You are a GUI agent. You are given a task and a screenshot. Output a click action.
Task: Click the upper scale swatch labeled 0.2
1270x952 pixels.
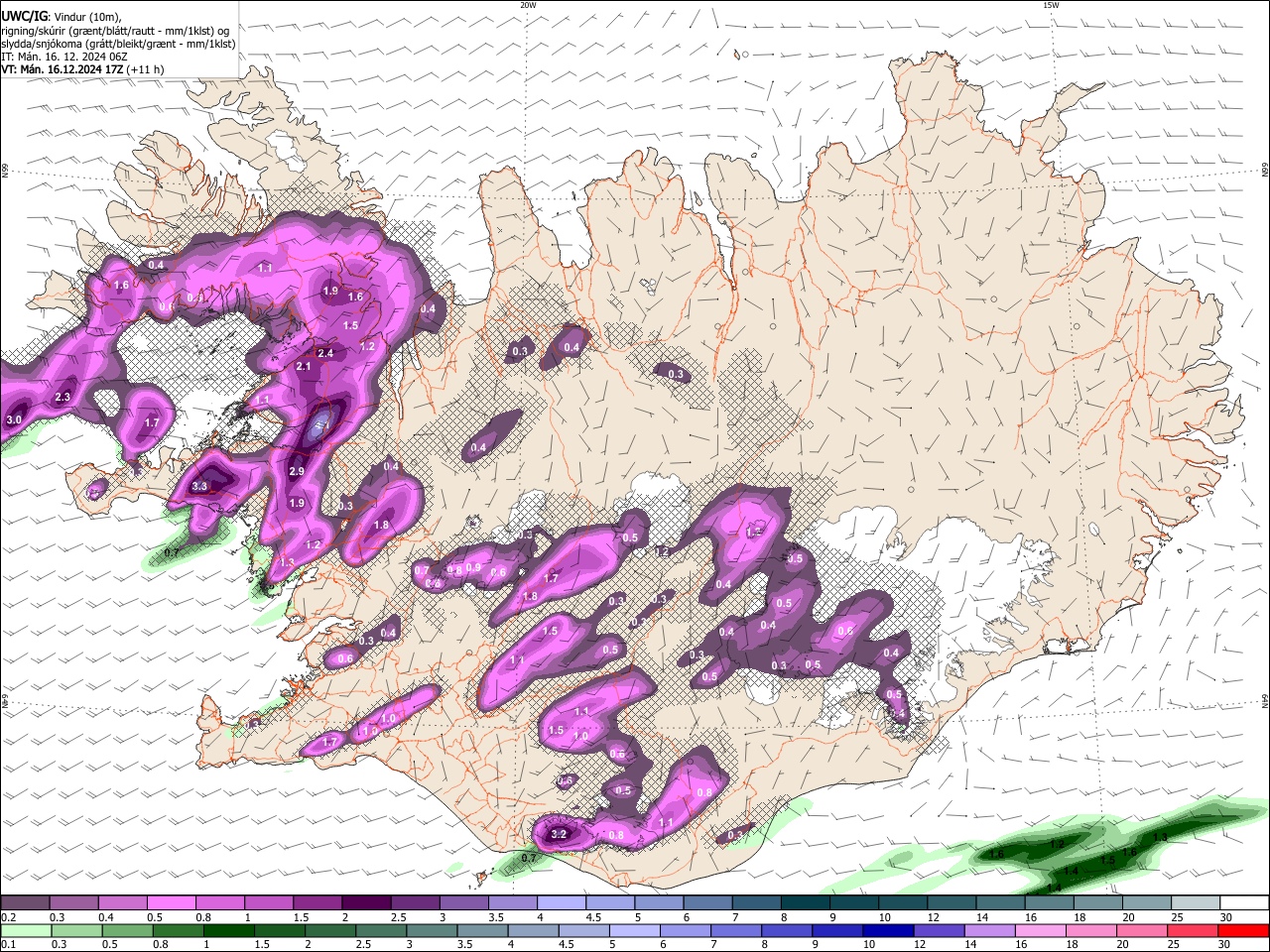[25, 903]
